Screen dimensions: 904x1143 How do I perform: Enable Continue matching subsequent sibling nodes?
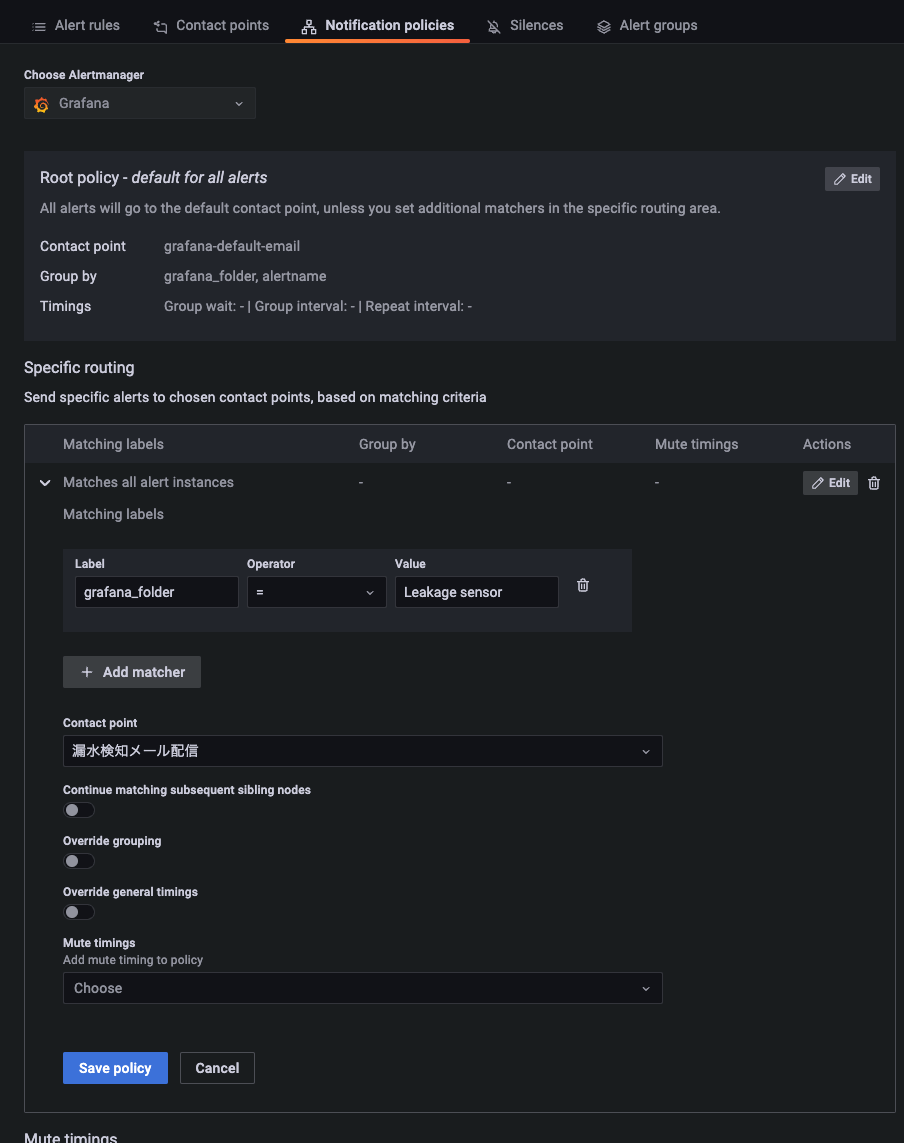click(79, 810)
